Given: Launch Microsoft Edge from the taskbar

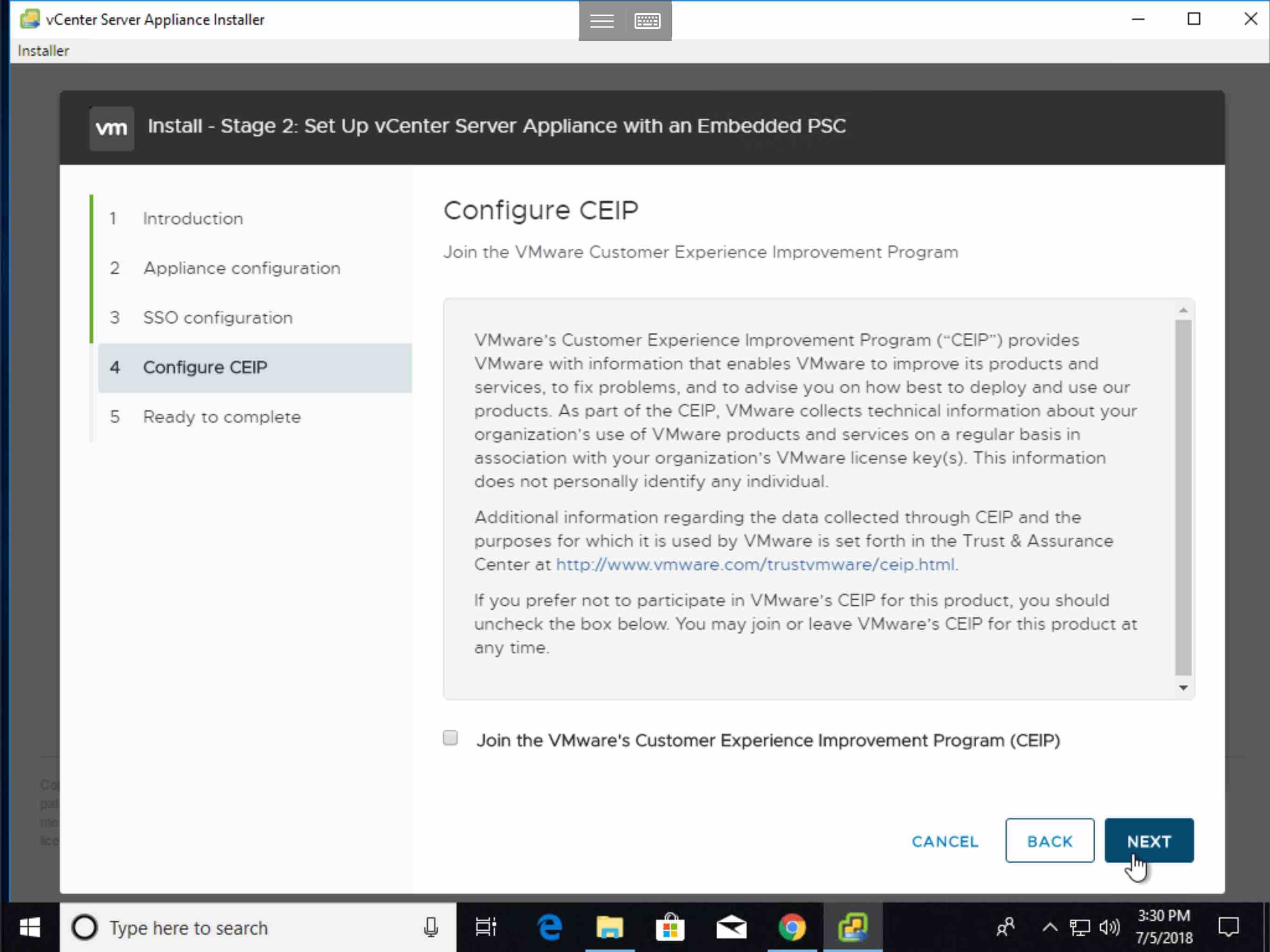Looking at the screenshot, I should [549, 927].
